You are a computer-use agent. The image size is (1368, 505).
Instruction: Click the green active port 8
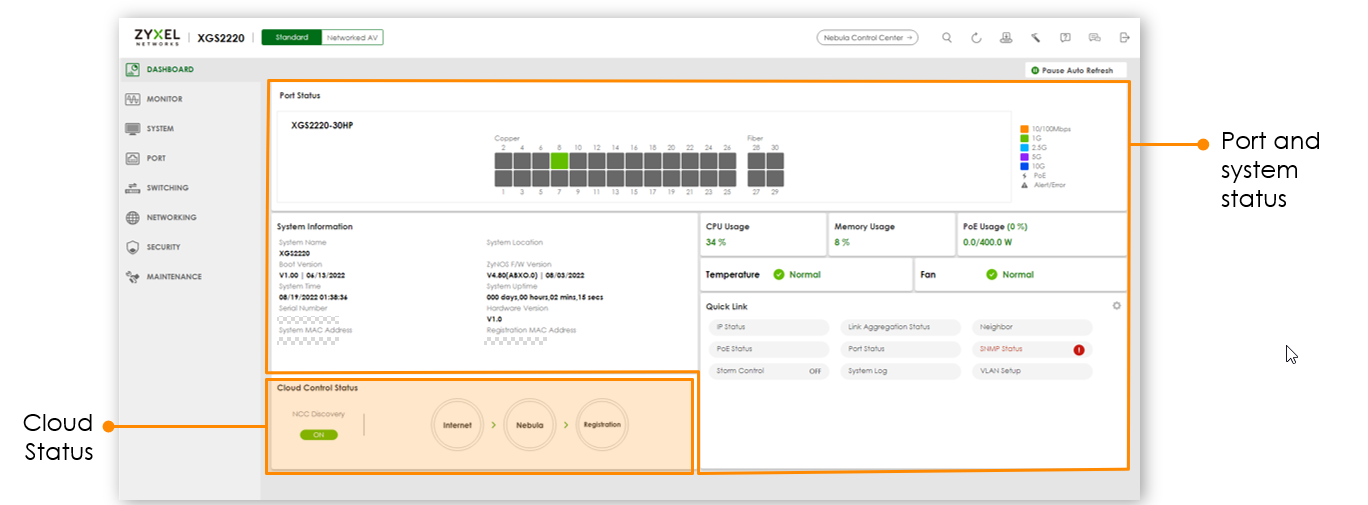pos(559,160)
